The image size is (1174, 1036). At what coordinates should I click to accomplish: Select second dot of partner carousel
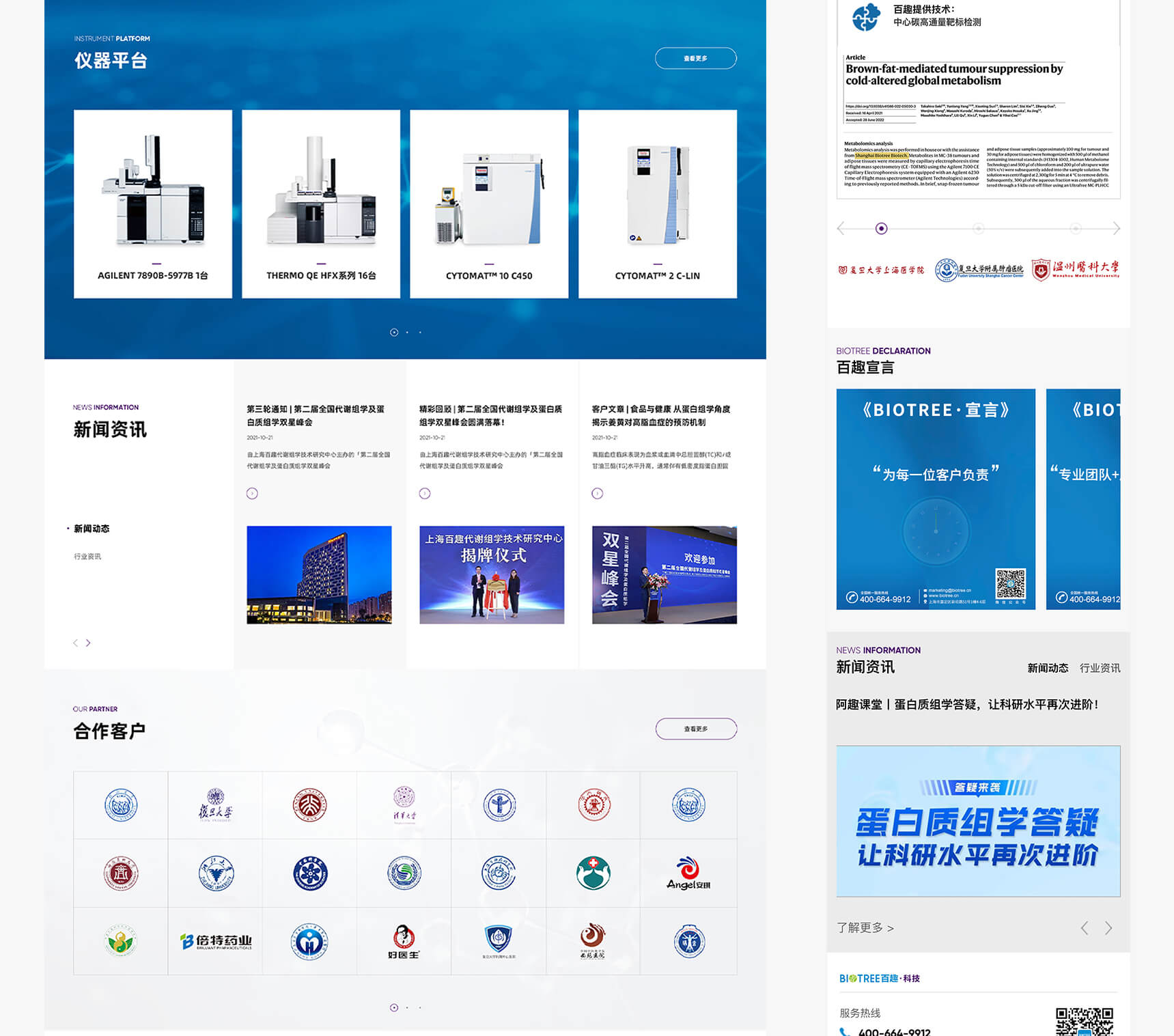click(x=407, y=1007)
